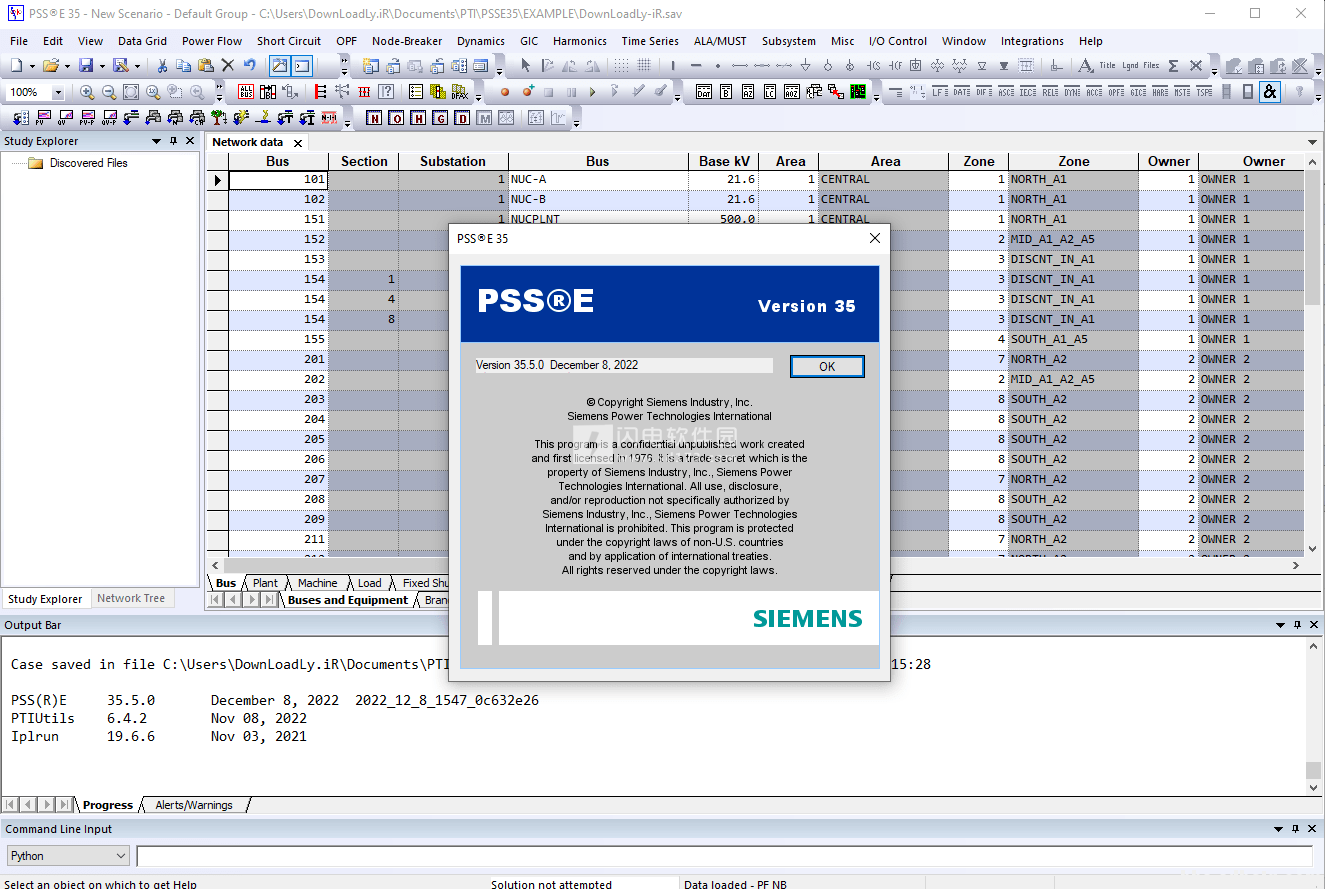Viewport: 1325px width, 889px height.
Task: Click the Open folder icon
Action: click(51, 66)
